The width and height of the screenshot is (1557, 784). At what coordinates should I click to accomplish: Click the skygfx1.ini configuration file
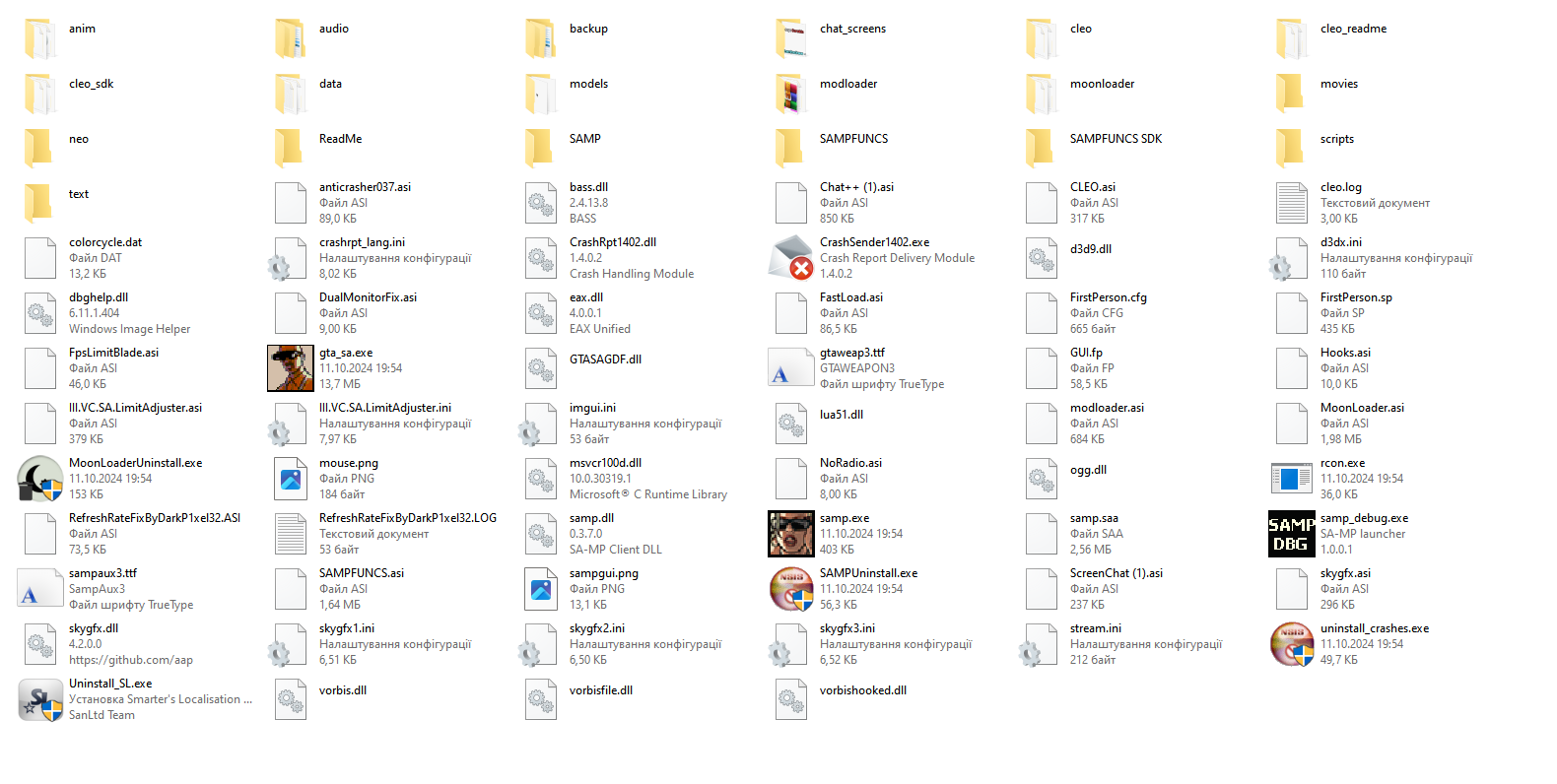346,628
